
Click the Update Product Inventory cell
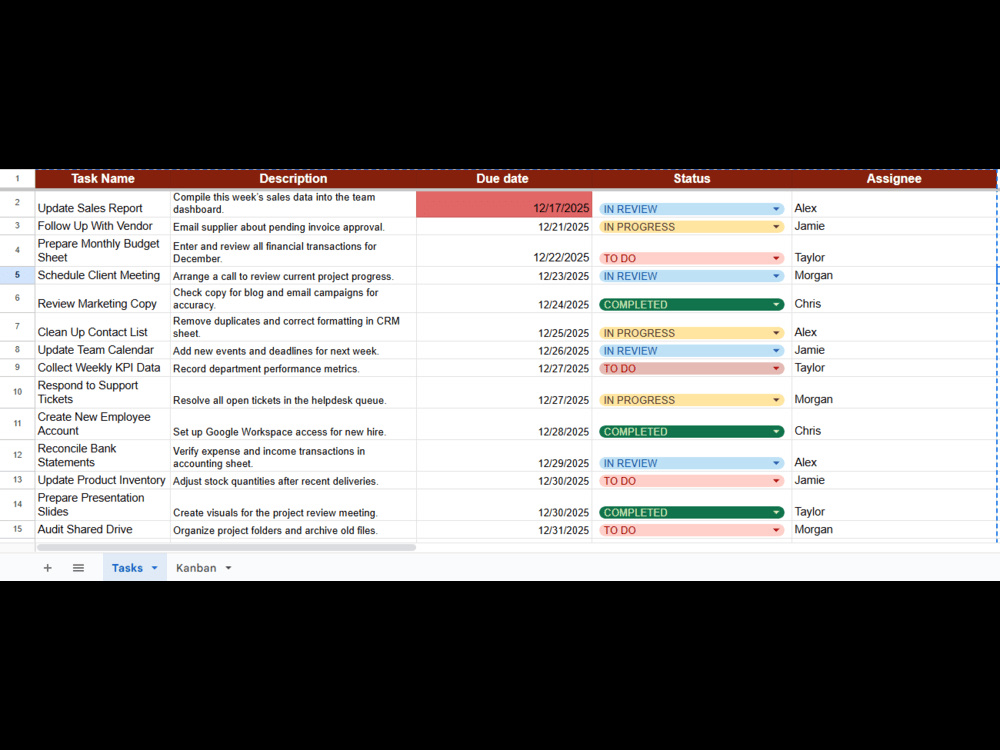click(x=103, y=480)
